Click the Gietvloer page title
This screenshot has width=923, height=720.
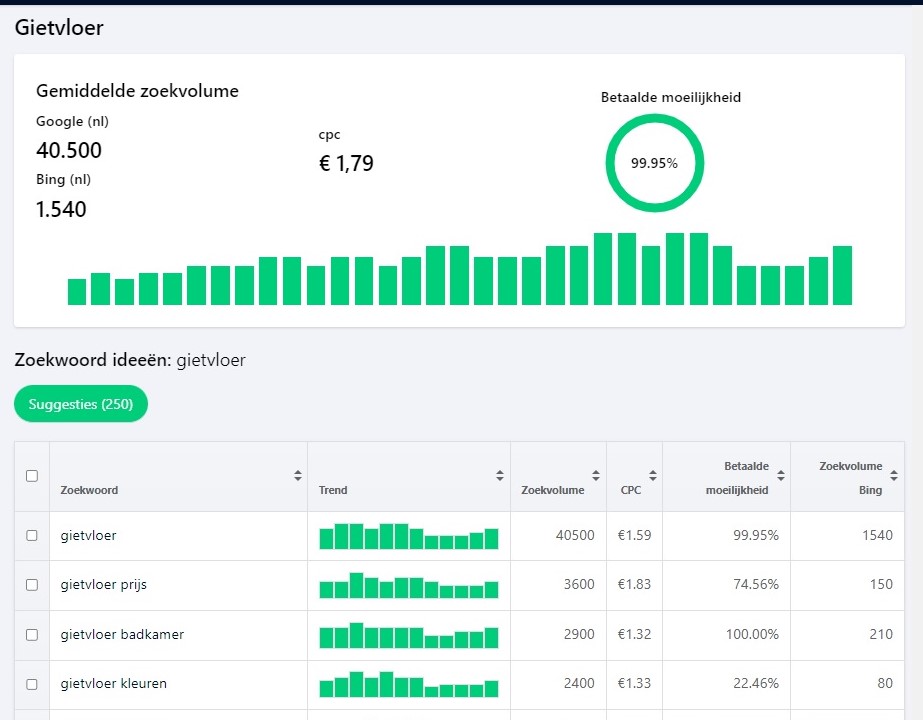click(59, 28)
